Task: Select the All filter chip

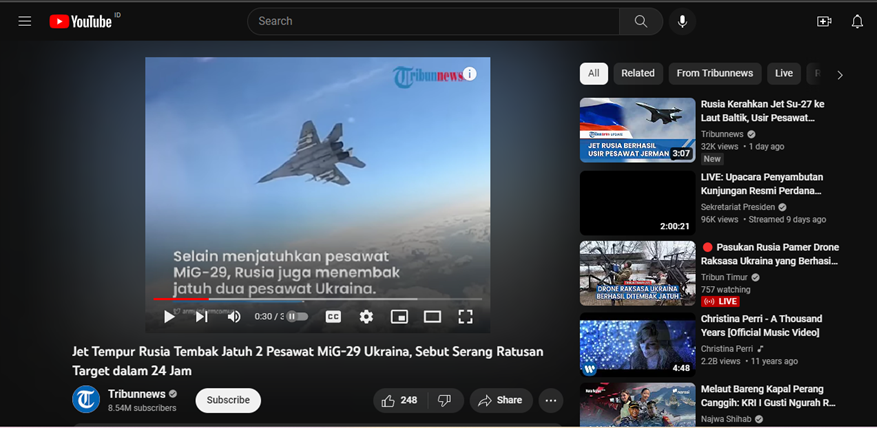Action: 593,73
